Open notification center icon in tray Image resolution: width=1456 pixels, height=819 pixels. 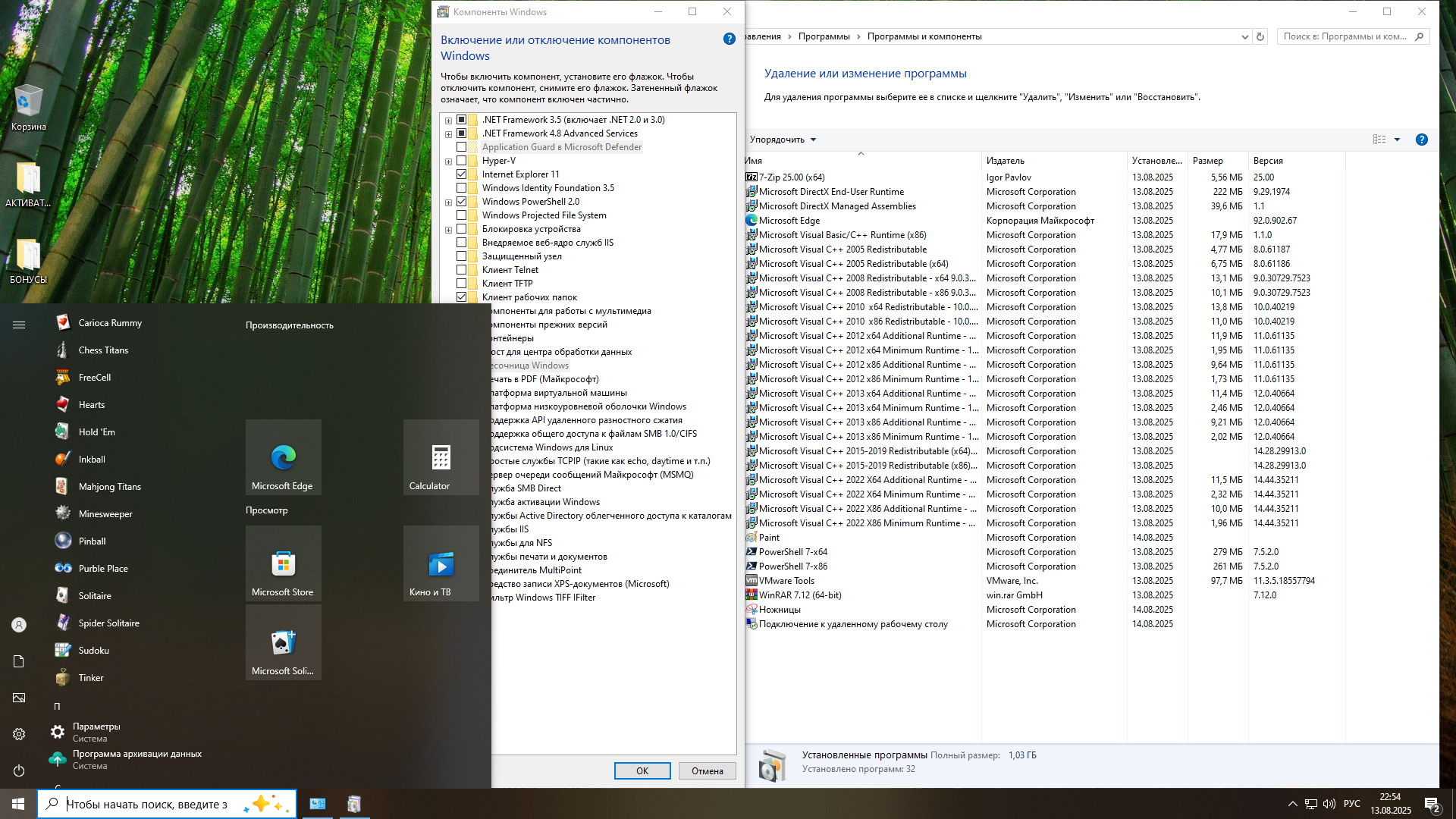[1432, 804]
